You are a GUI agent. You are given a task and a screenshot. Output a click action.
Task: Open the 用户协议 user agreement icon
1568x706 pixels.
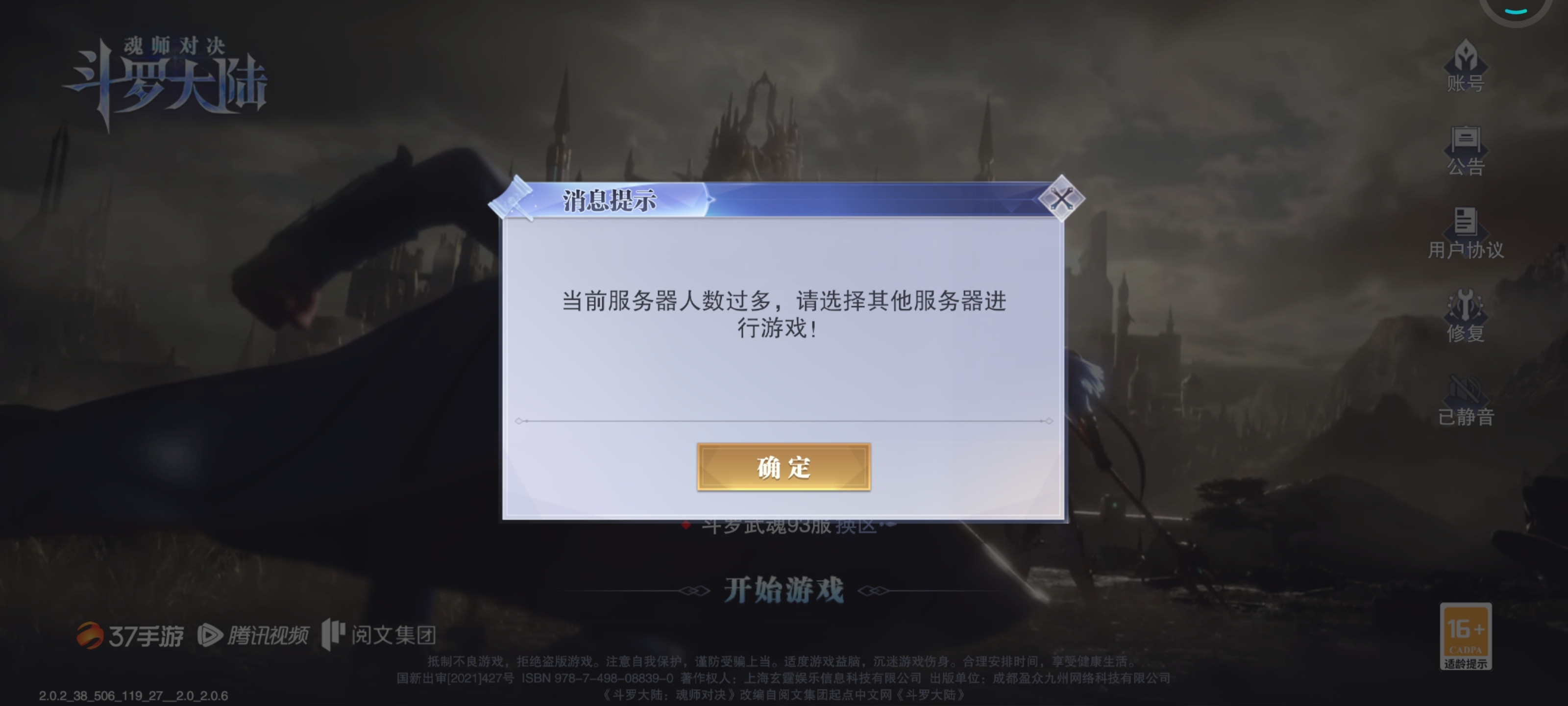tap(1465, 233)
